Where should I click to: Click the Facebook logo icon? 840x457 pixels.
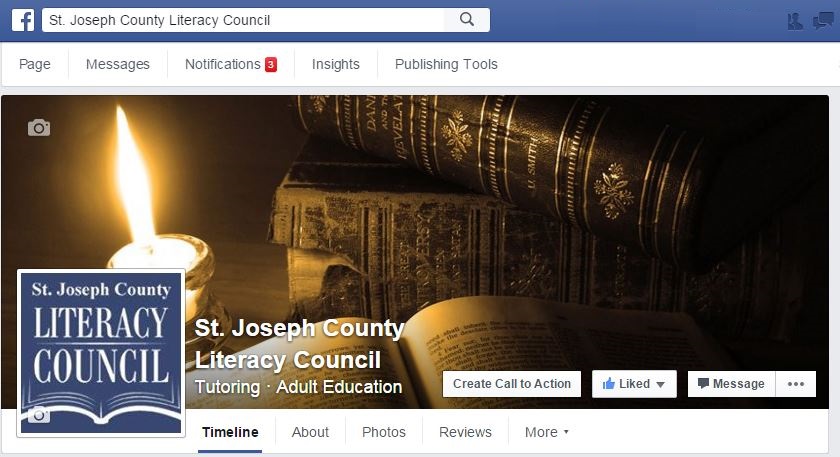[x=23, y=20]
